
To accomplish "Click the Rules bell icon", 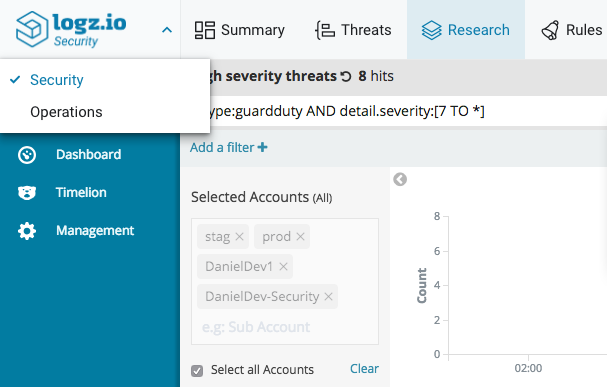I will [x=550, y=30].
